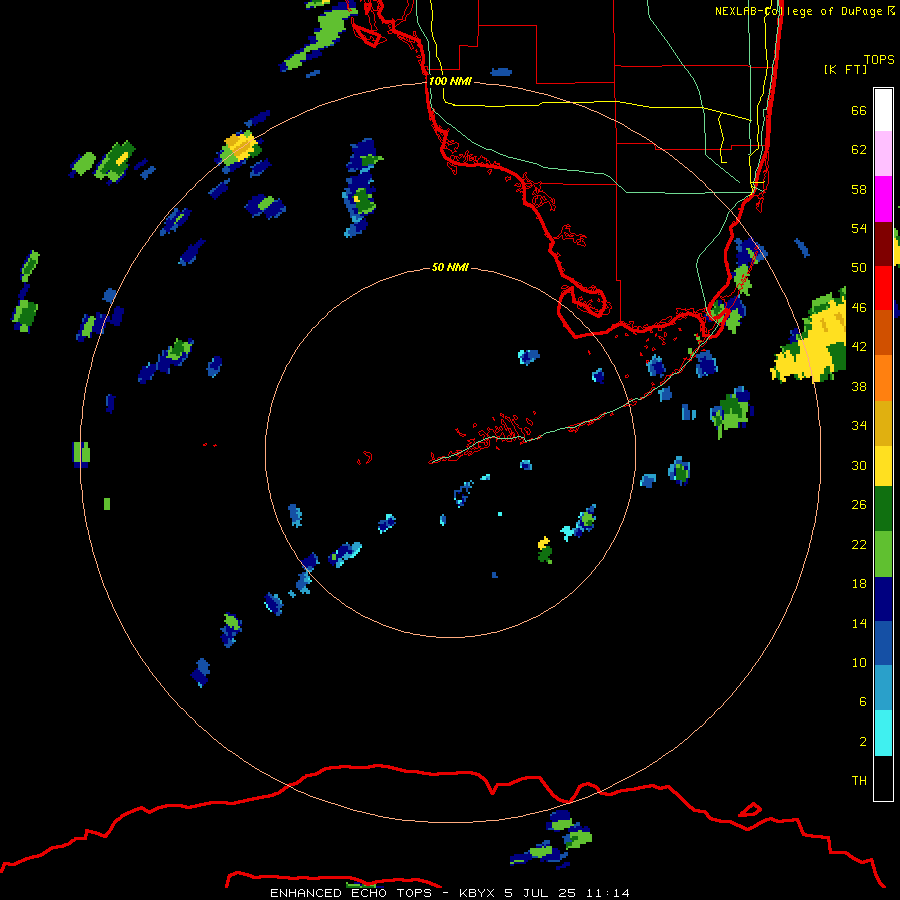This screenshot has height=900, width=900.
Task: Click legend value "26"
Action: (859, 505)
